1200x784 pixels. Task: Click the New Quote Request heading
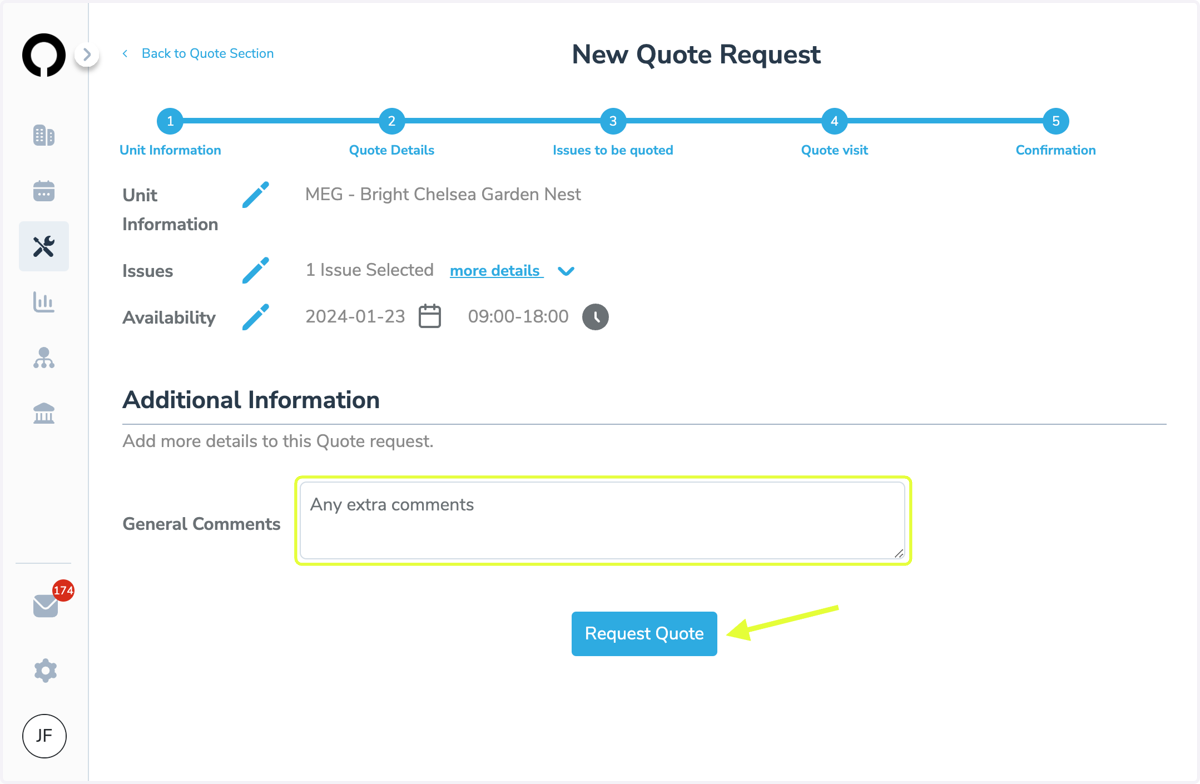696,54
